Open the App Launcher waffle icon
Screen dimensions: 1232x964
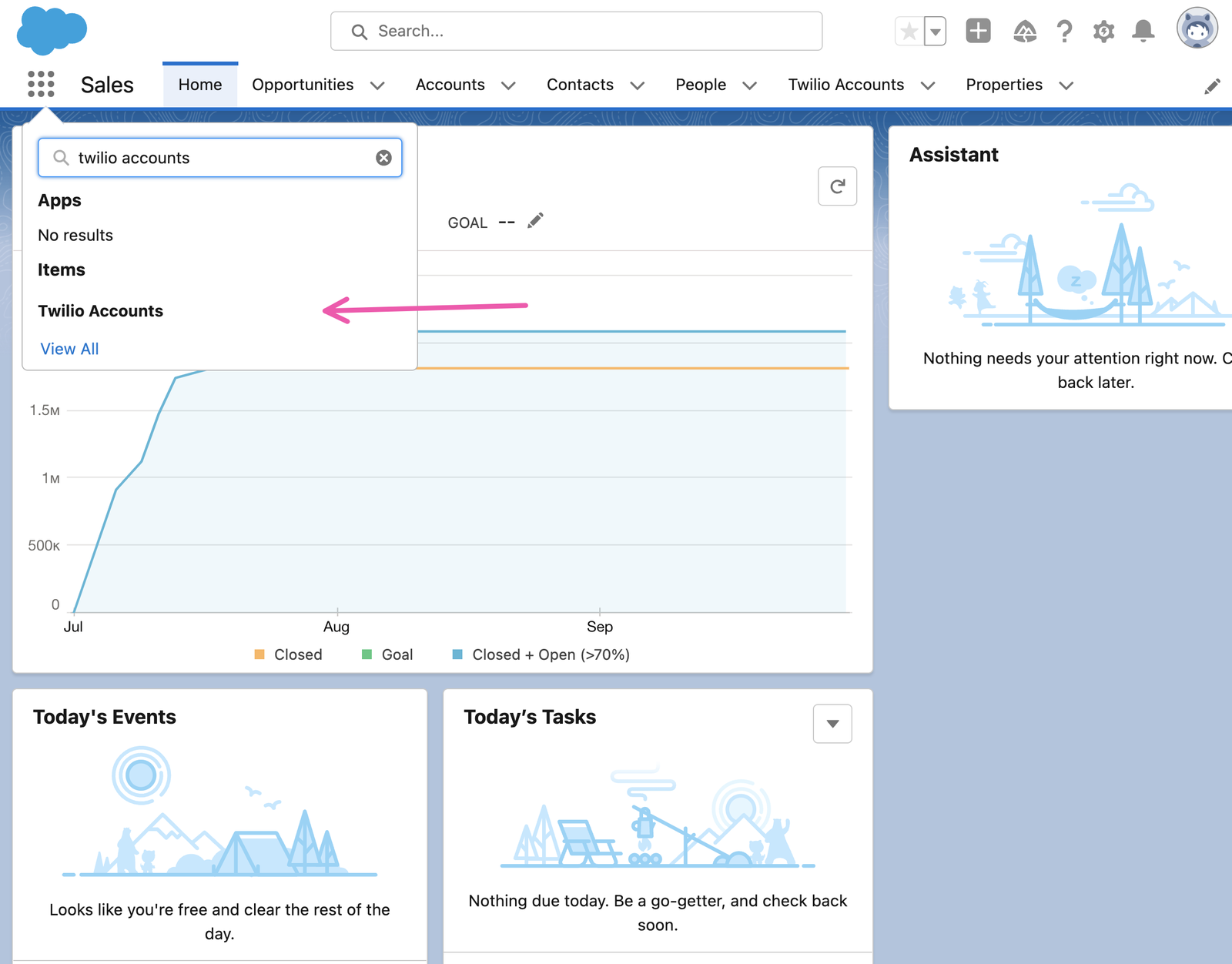point(39,85)
